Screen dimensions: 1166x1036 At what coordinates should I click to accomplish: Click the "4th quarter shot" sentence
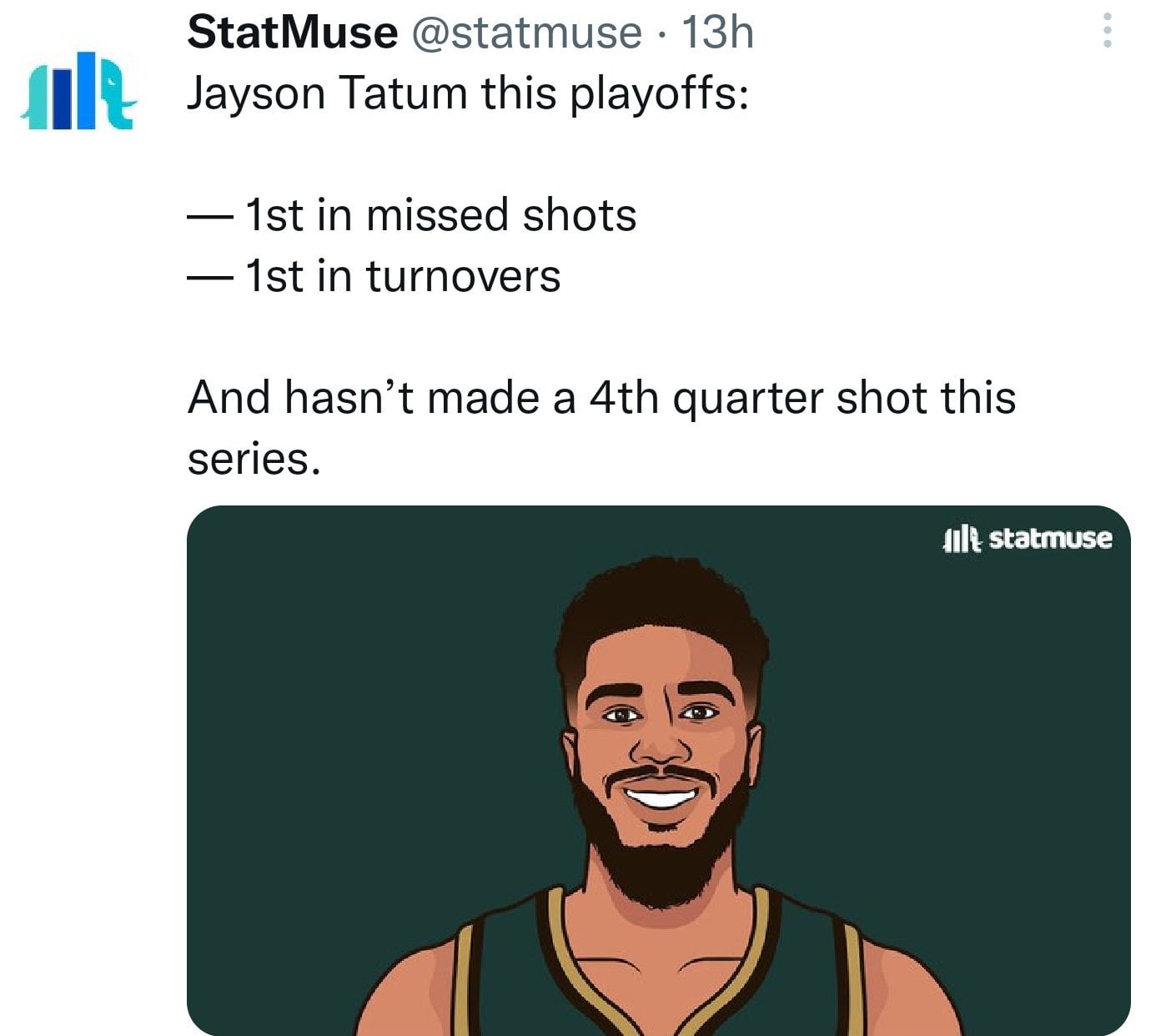(x=601, y=397)
